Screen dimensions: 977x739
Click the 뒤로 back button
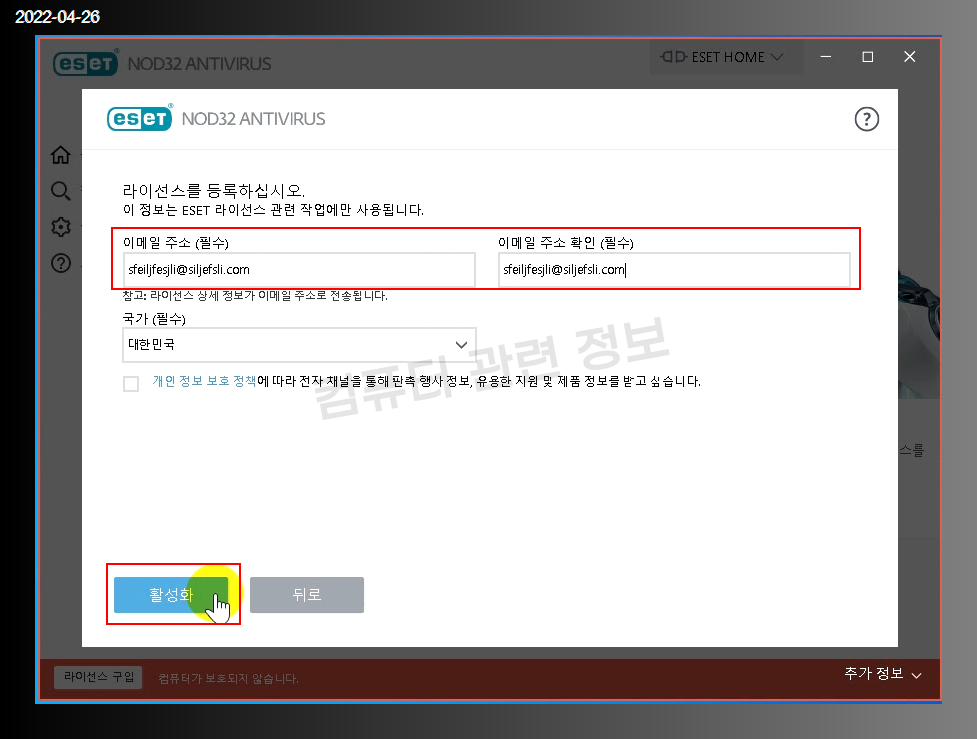(x=307, y=594)
